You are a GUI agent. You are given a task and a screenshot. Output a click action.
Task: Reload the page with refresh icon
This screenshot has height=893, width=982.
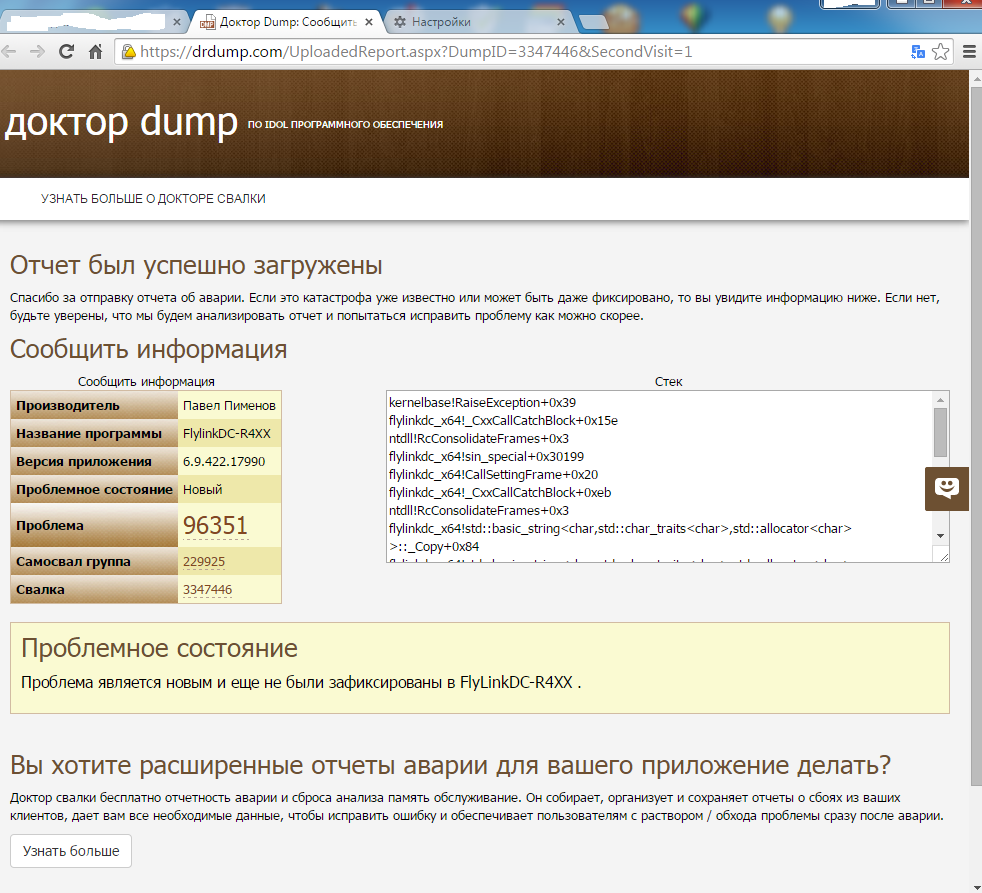(66, 52)
